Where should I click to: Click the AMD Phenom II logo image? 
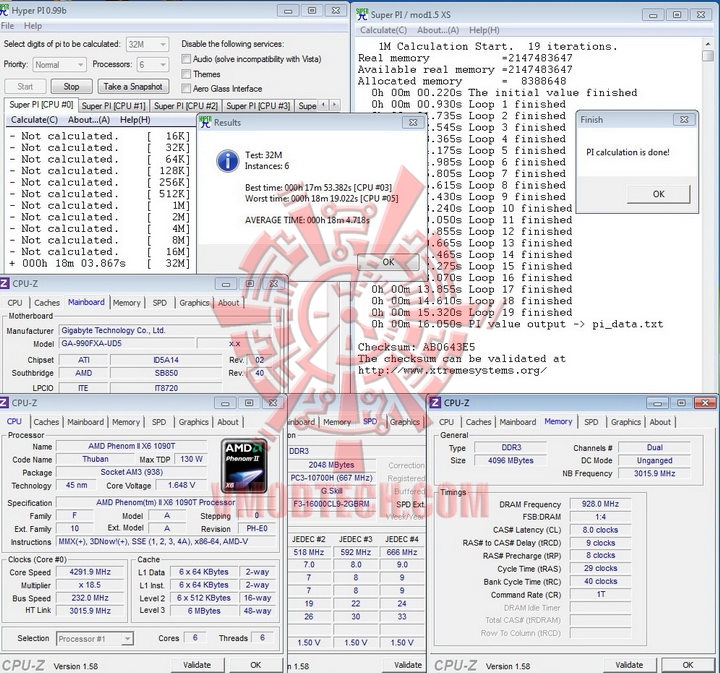(x=244, y=465)
